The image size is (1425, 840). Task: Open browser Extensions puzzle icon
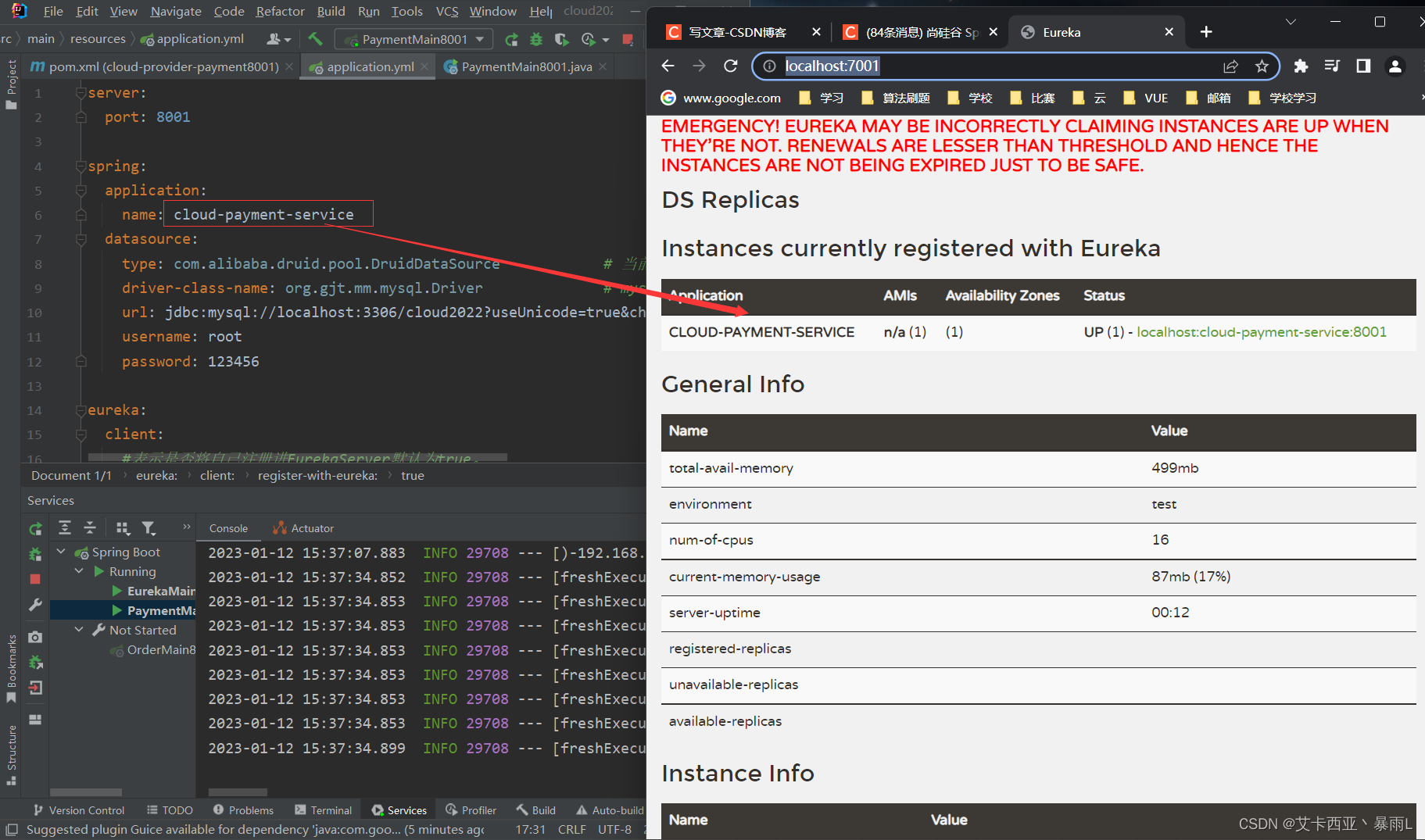point(1301,66)
